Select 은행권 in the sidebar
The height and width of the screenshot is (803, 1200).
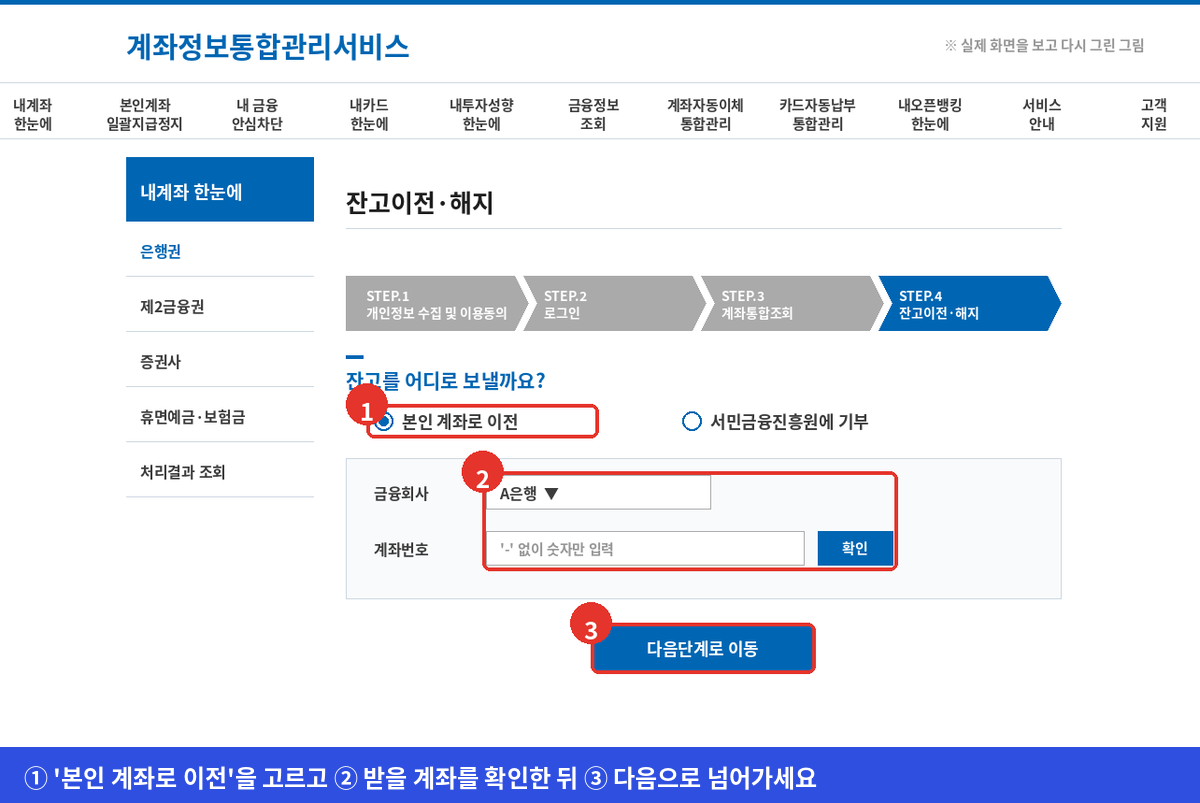pos(220,252)
